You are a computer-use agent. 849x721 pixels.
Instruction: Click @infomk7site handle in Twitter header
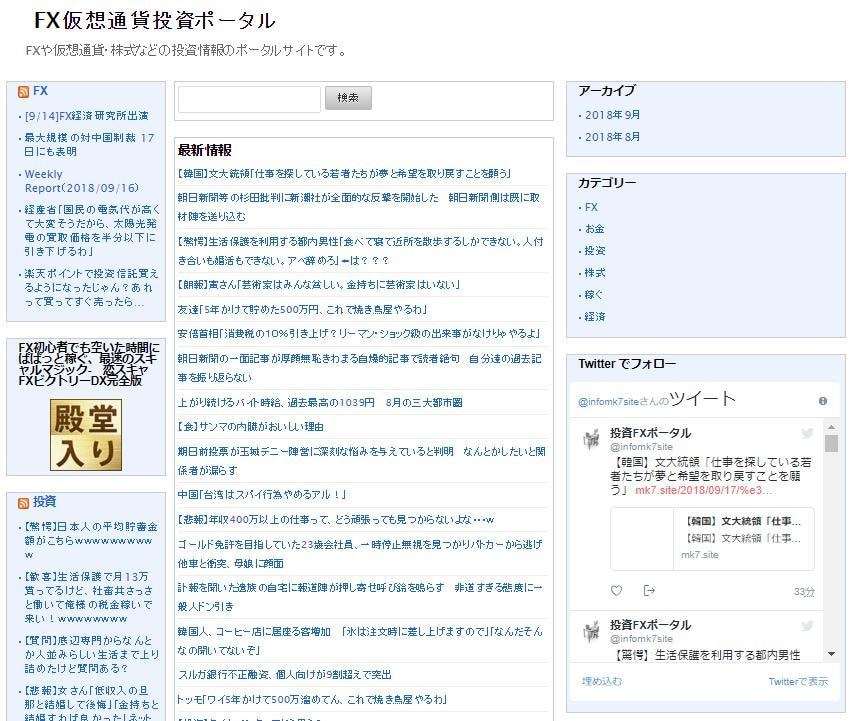608,402
